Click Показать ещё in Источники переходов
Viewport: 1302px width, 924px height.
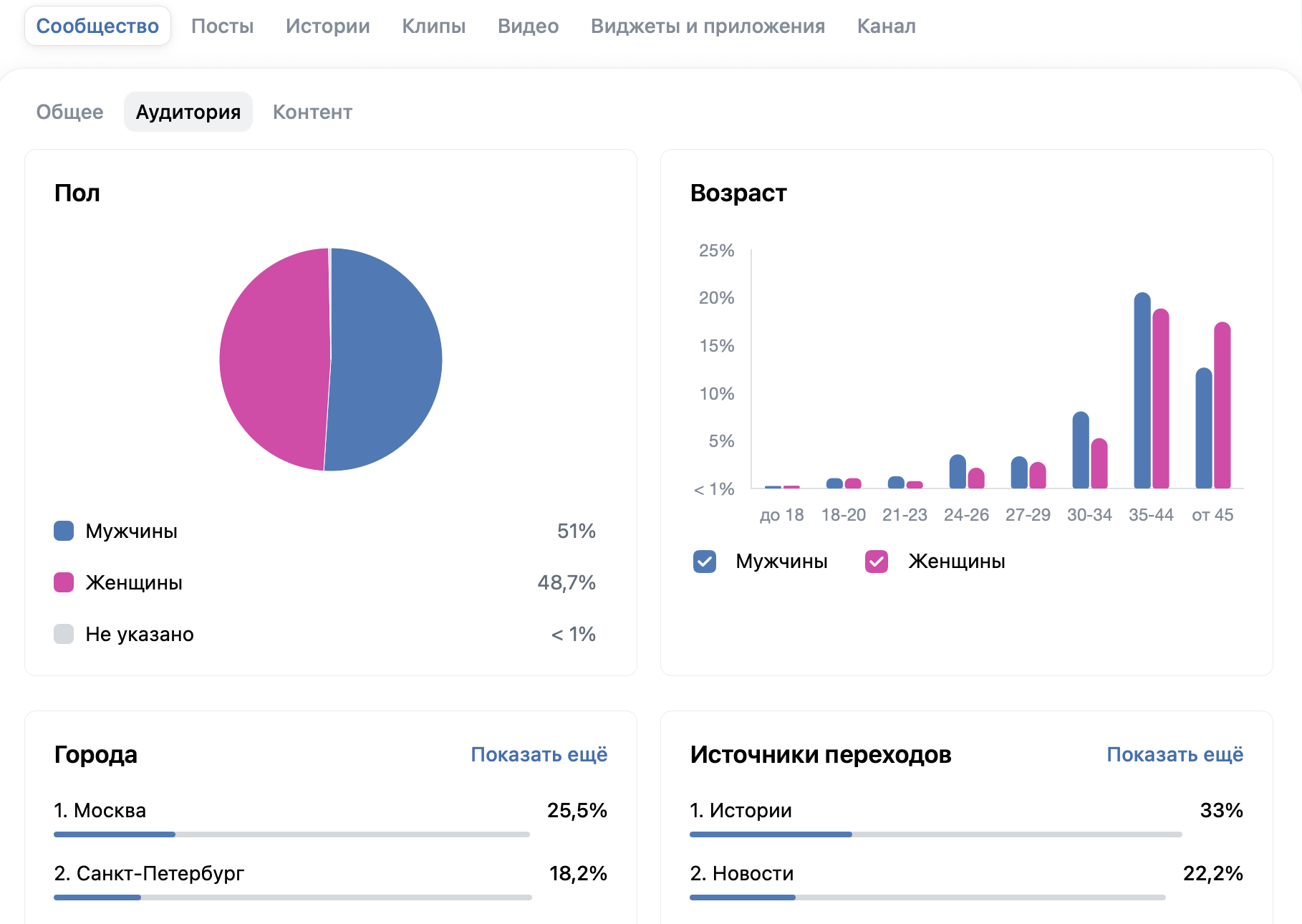(1175, 754)
